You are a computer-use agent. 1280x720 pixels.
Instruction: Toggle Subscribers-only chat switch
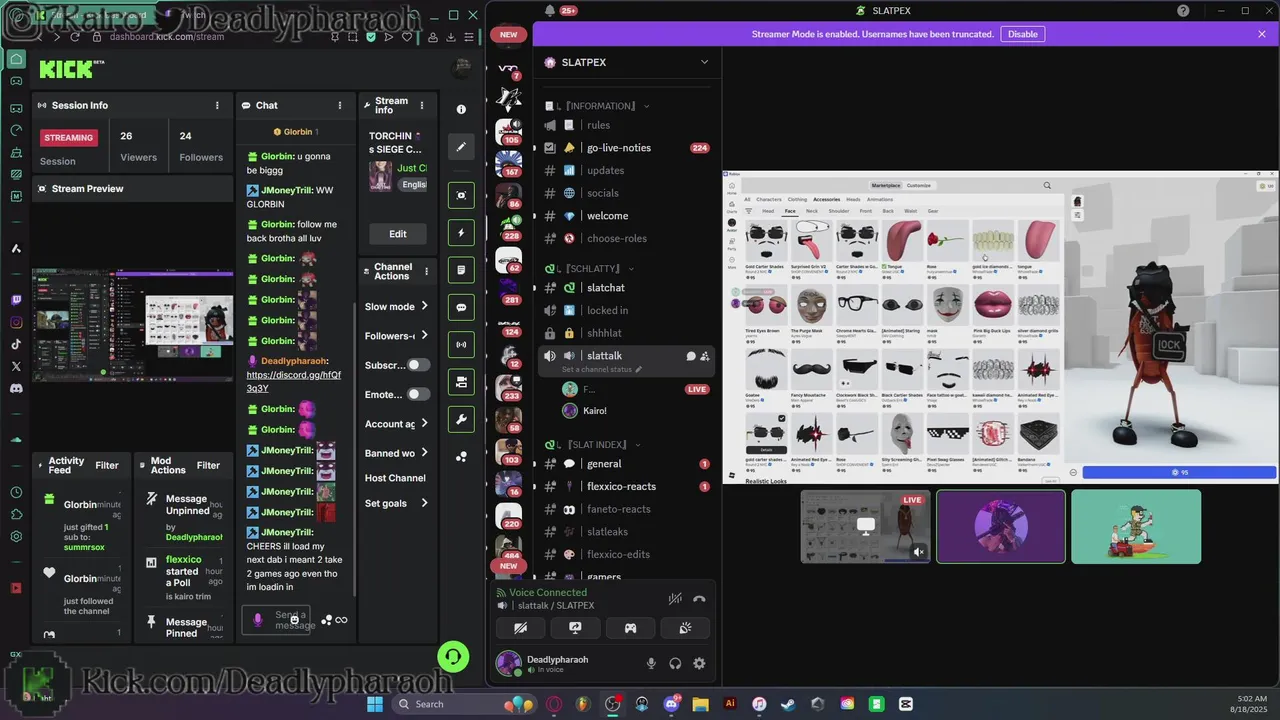click(418, 365)
